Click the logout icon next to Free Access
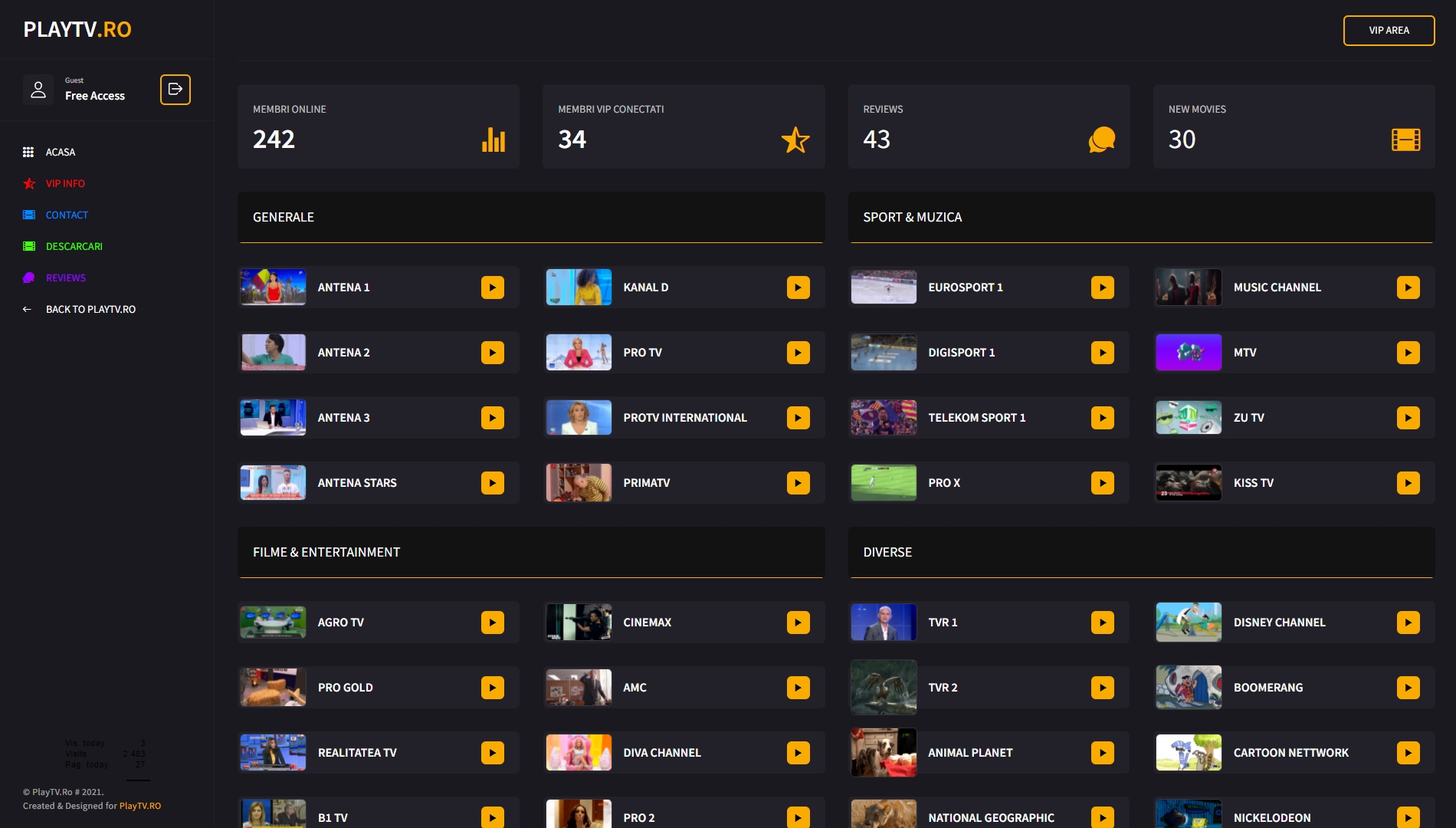The image size is (1456, 828). pos(175,90)
